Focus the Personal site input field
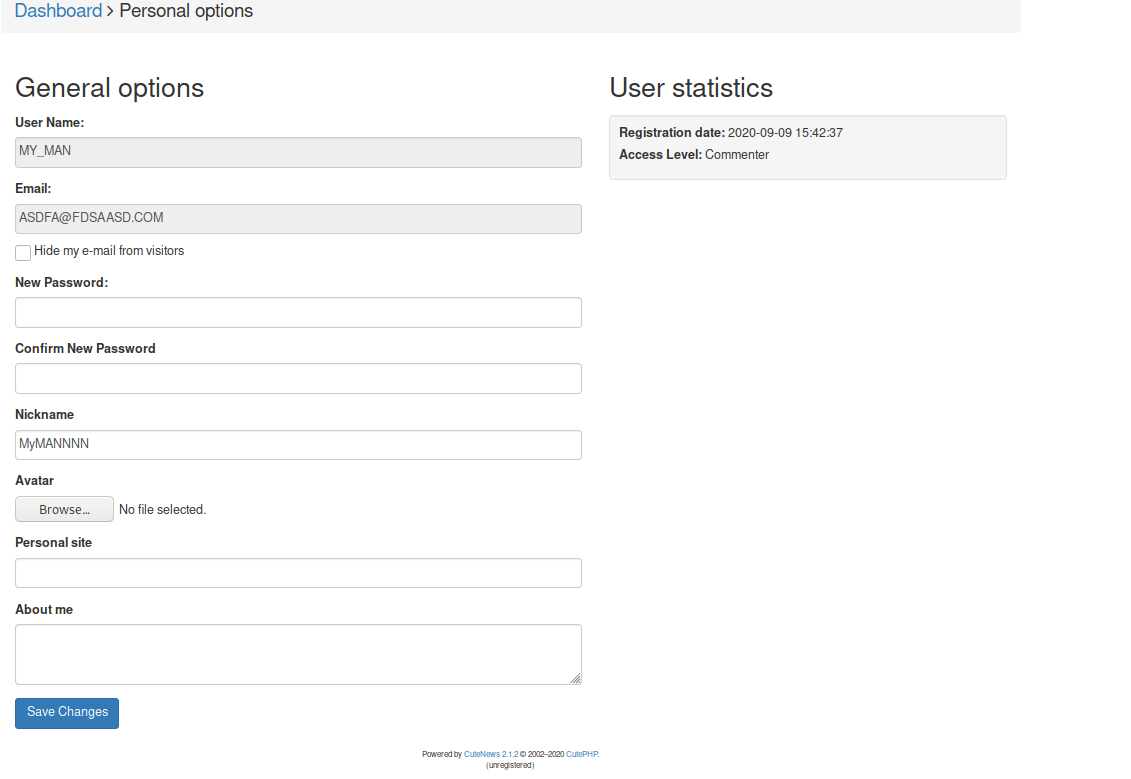The width and height of the screenshot is (1131, 779). (298, 573)
